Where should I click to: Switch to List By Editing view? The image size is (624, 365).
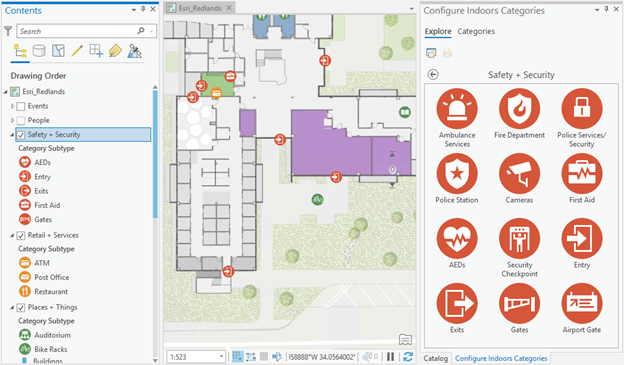[x=77, y=51]
